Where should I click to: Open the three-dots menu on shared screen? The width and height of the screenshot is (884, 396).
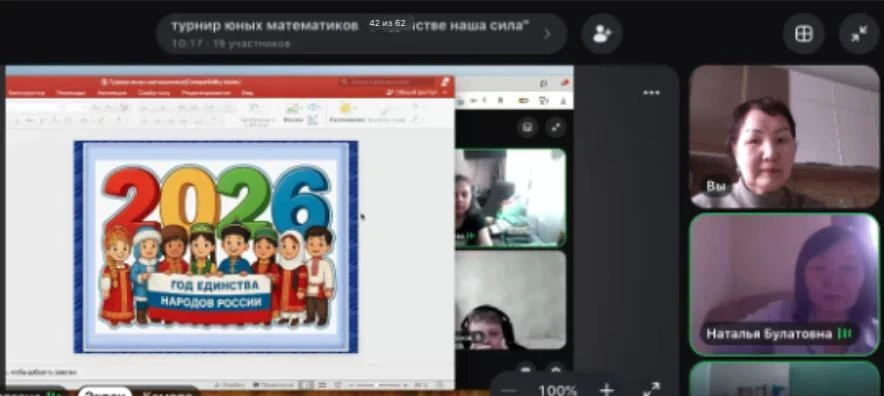(651, 93)
